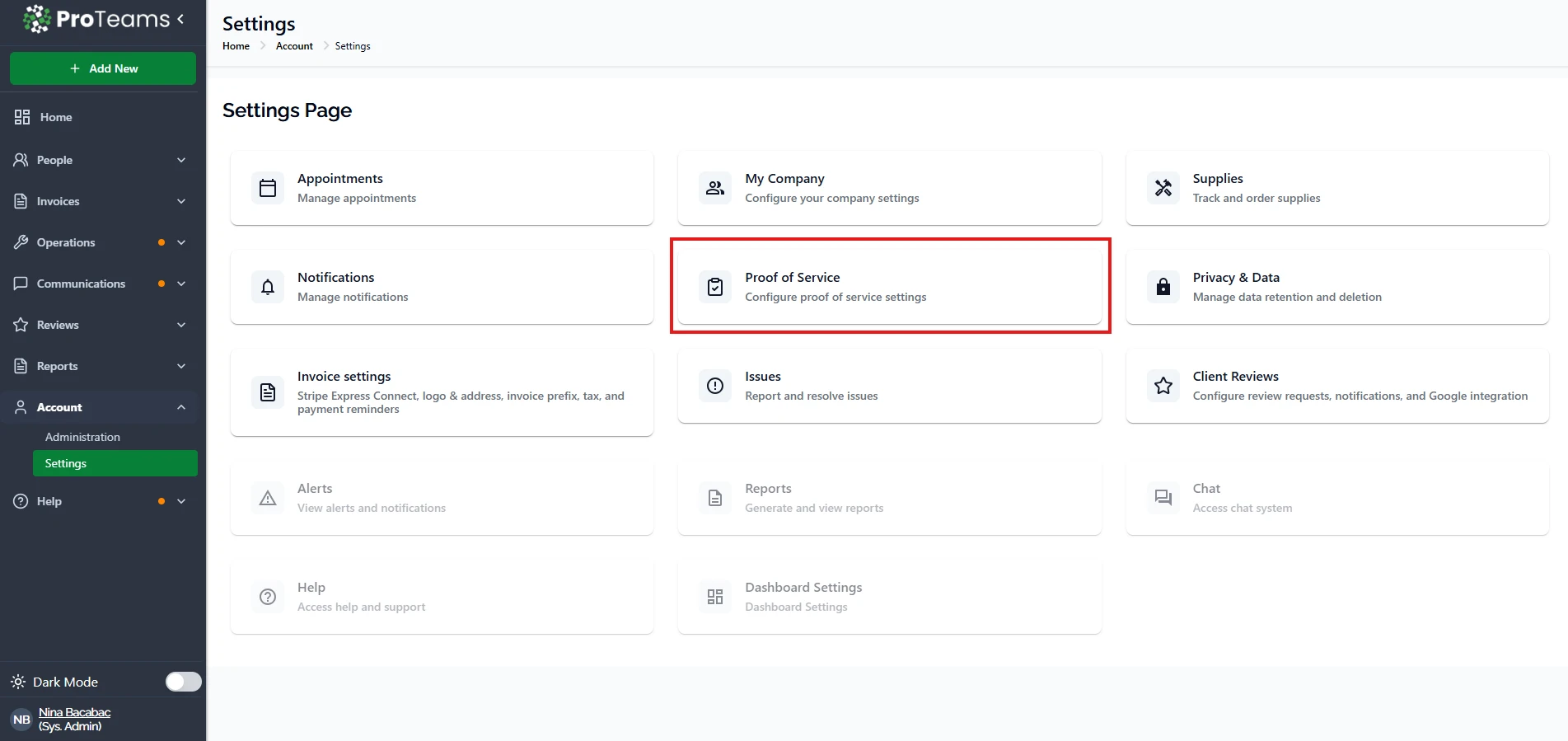
Task: Collapse sidebar using arrow beside ProTeams logo
Action: coord(180,19)
